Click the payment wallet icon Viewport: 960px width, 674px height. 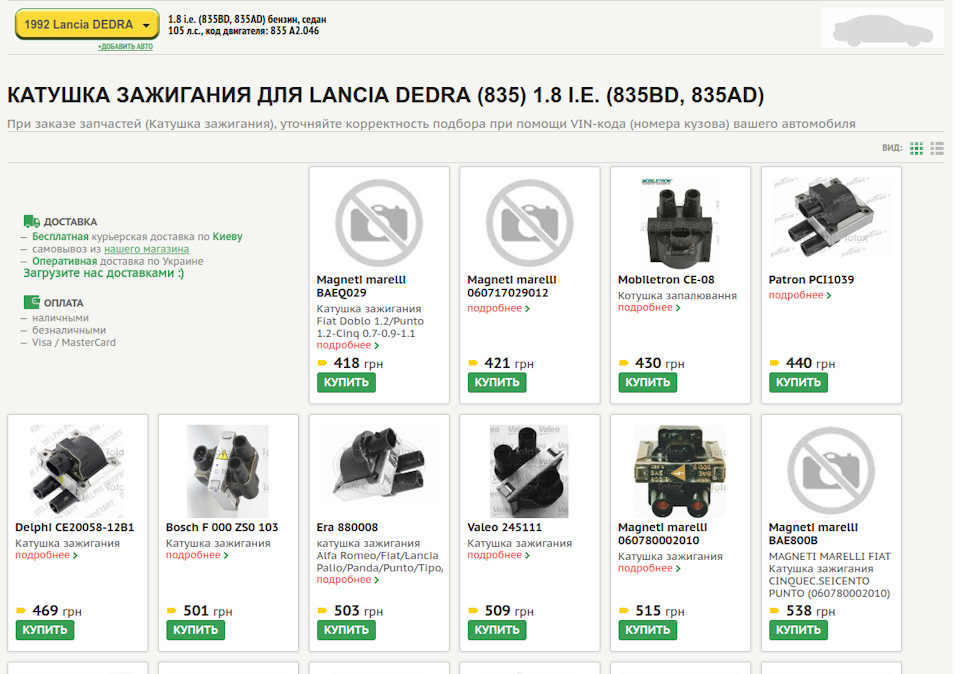pyautogui.click(x=31, y=302)
